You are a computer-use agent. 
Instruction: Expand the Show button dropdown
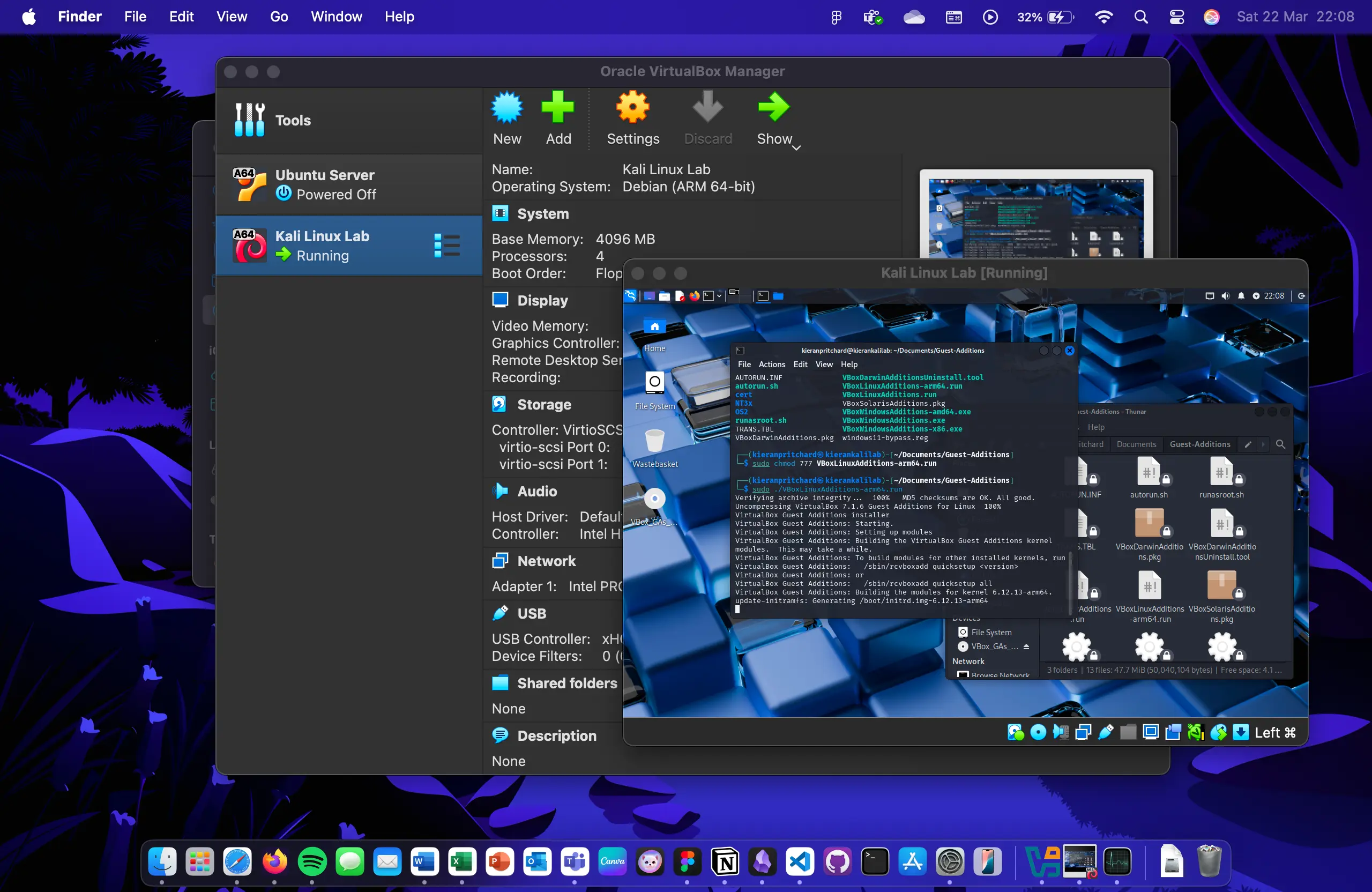[x=796, y=147]
